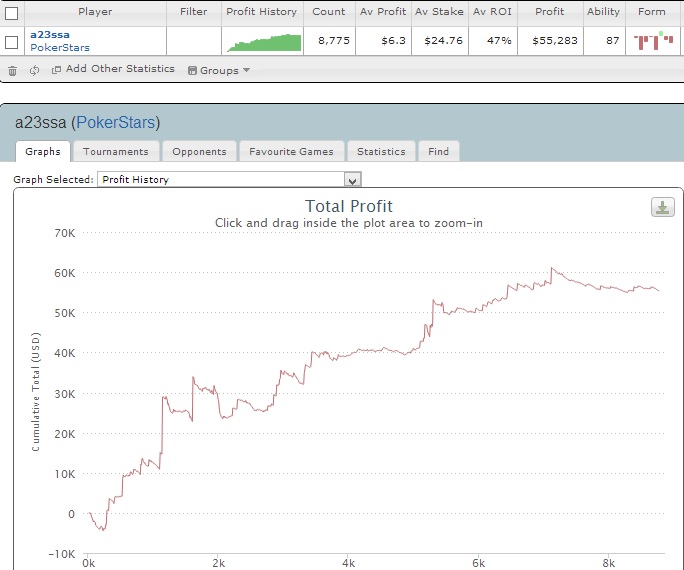Click the 60K y-axis label
Screen dimensions: 684x570
[65, 273]
